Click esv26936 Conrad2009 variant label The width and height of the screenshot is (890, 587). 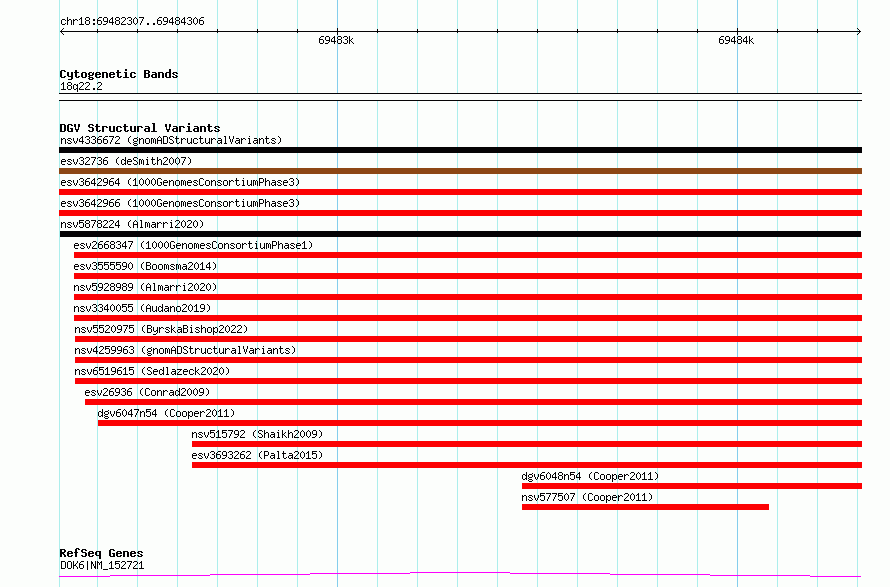click(147, 392)
